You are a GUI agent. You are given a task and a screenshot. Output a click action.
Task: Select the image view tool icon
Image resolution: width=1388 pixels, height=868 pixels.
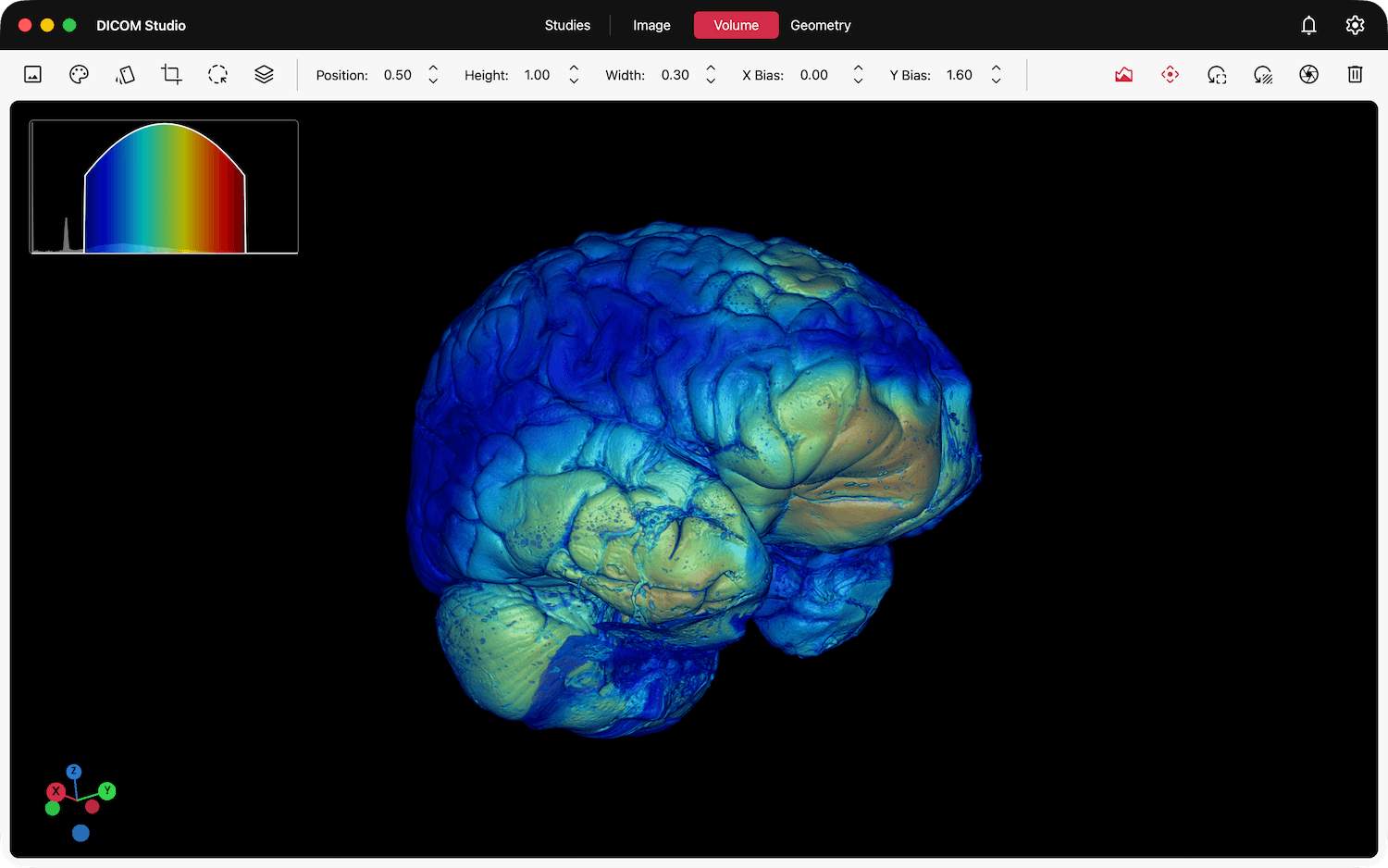tap(32, 75)
